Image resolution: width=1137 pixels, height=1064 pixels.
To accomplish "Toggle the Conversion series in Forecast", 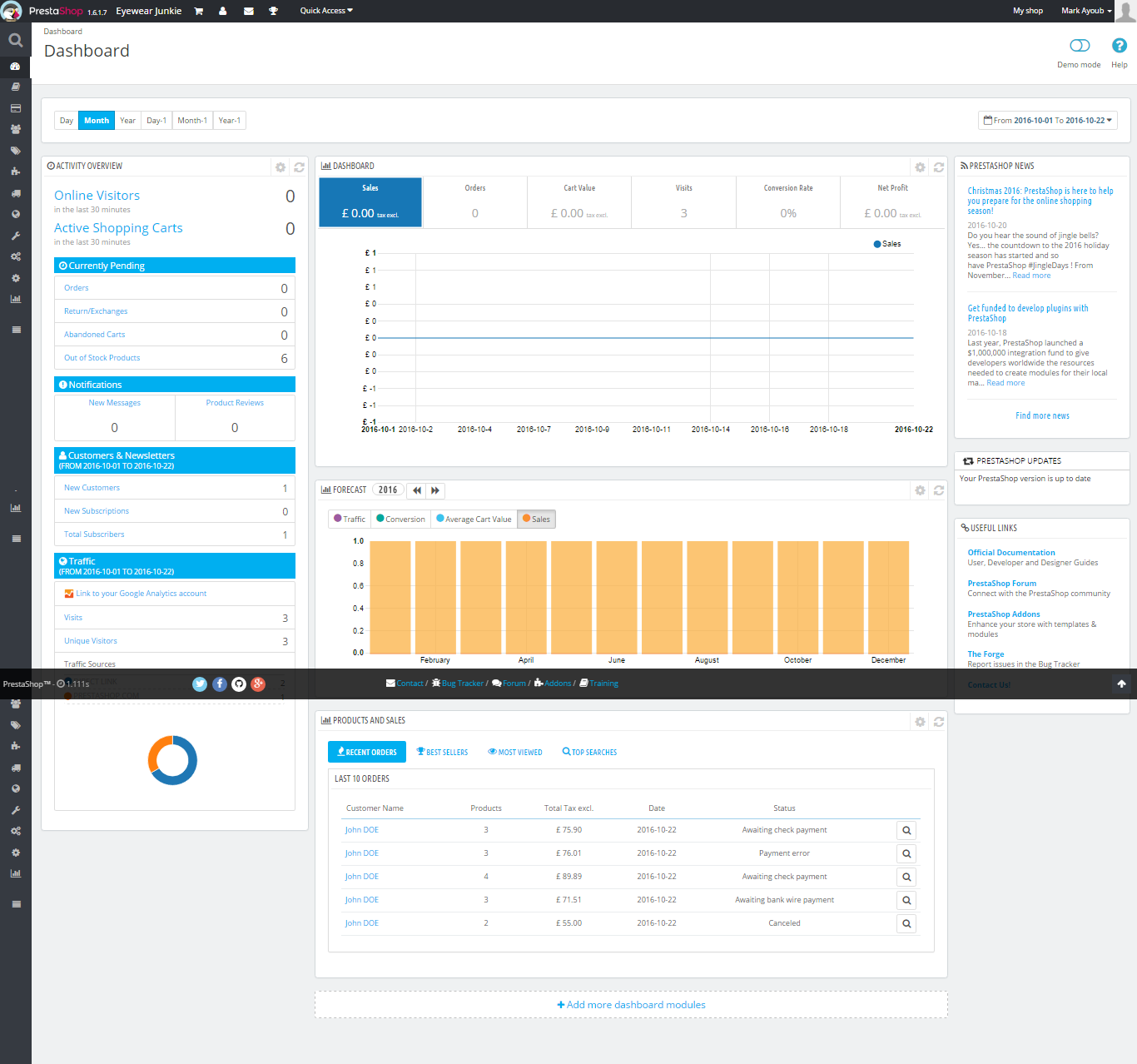I will click(400, 520).
